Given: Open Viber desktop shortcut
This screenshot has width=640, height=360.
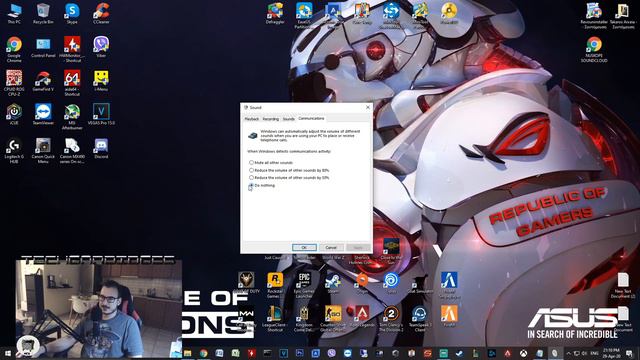Looking at the screenshot, I should click(x=101, y=47).
